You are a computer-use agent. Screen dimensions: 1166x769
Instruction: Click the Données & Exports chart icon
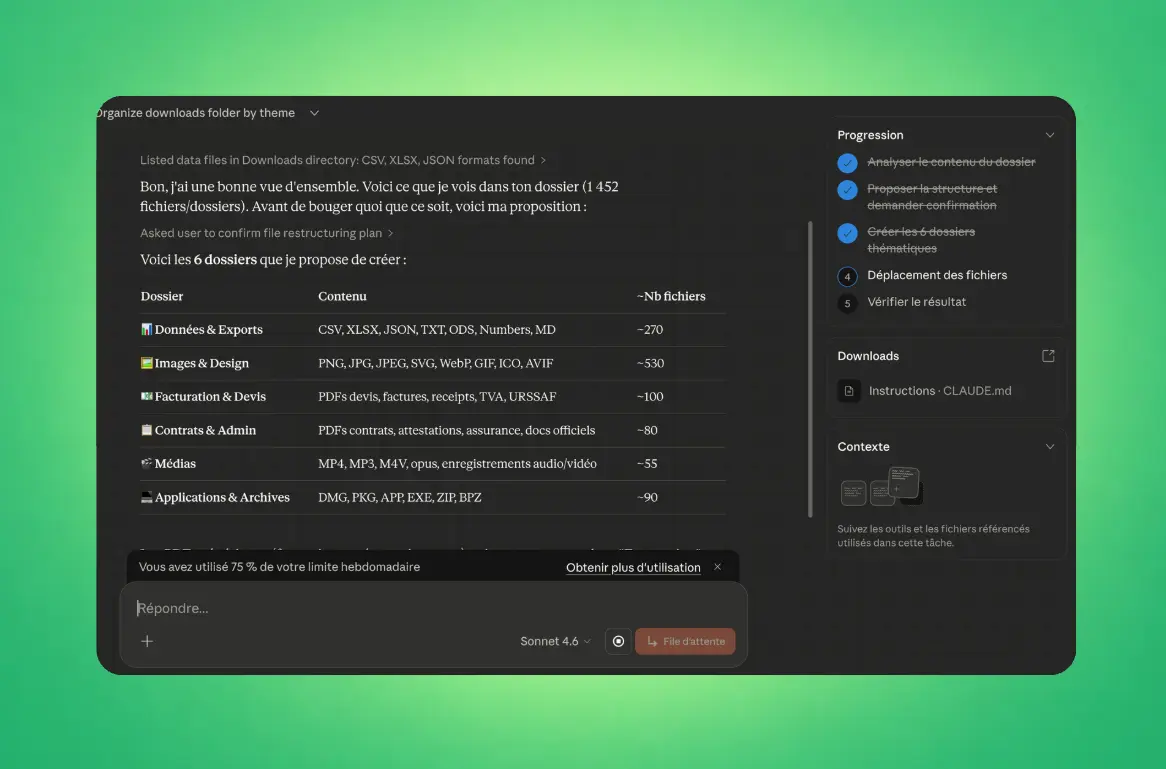[147, 330]
